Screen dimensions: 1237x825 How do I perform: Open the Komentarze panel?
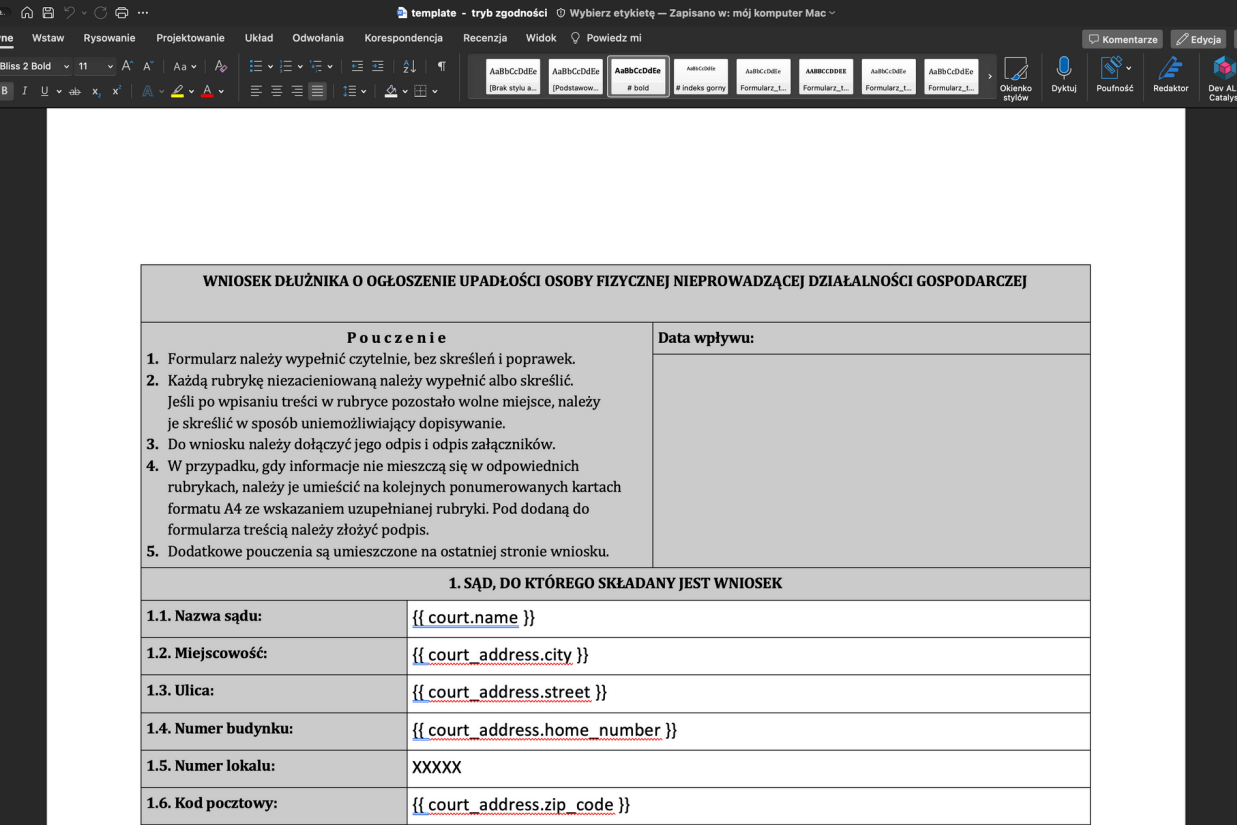(x=1121, y=38)
